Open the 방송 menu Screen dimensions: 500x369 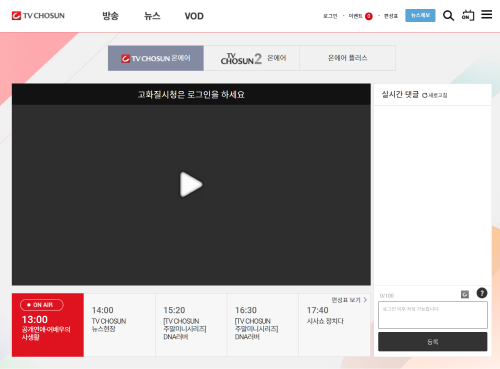110,16
